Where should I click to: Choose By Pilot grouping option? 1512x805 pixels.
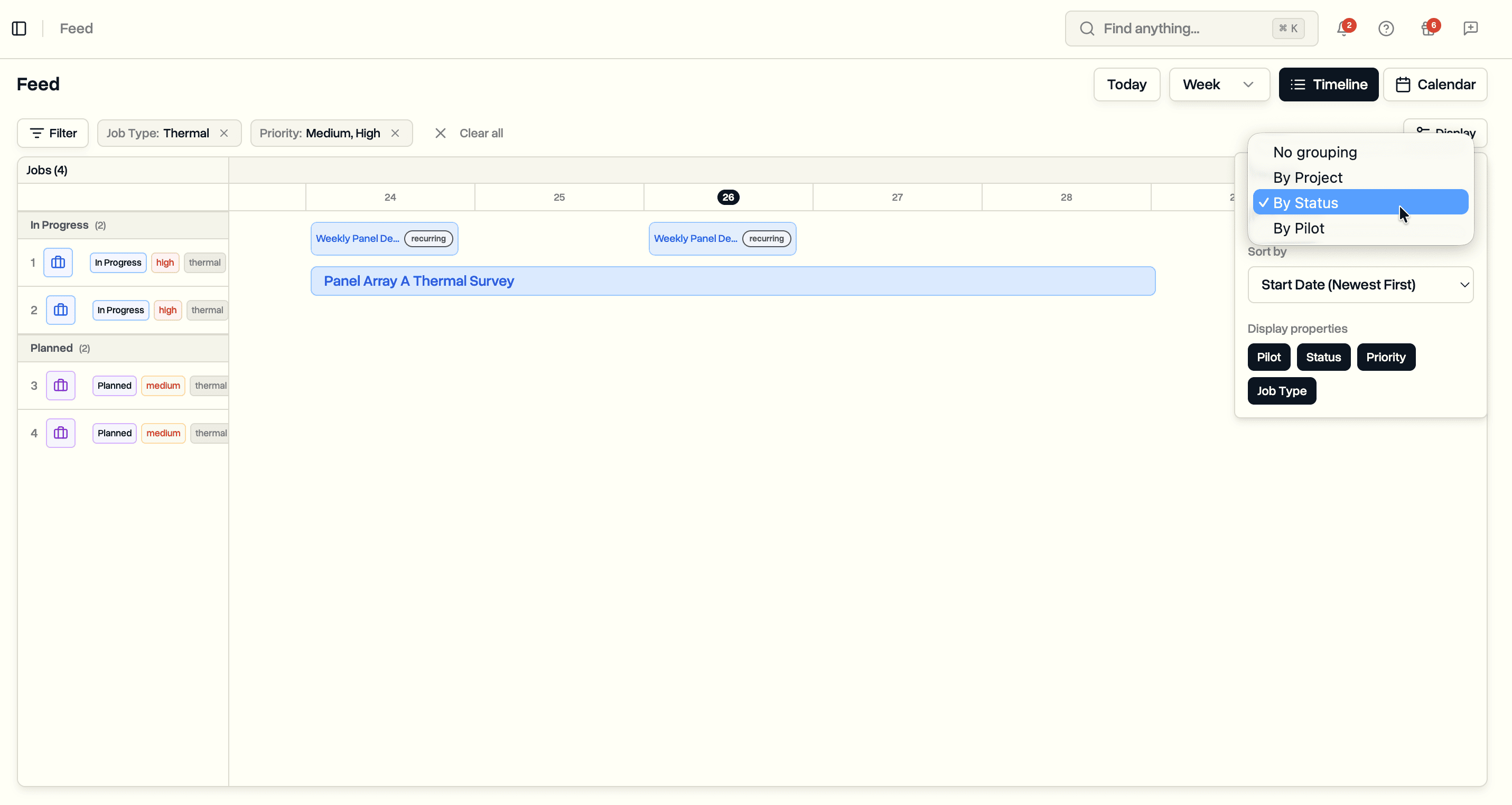click(x=1298, y=228)
